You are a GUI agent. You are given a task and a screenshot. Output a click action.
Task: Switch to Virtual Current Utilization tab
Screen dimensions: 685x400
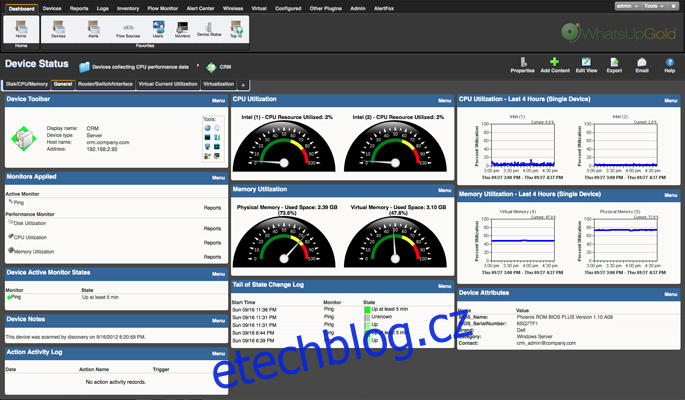tap(168, 84)
